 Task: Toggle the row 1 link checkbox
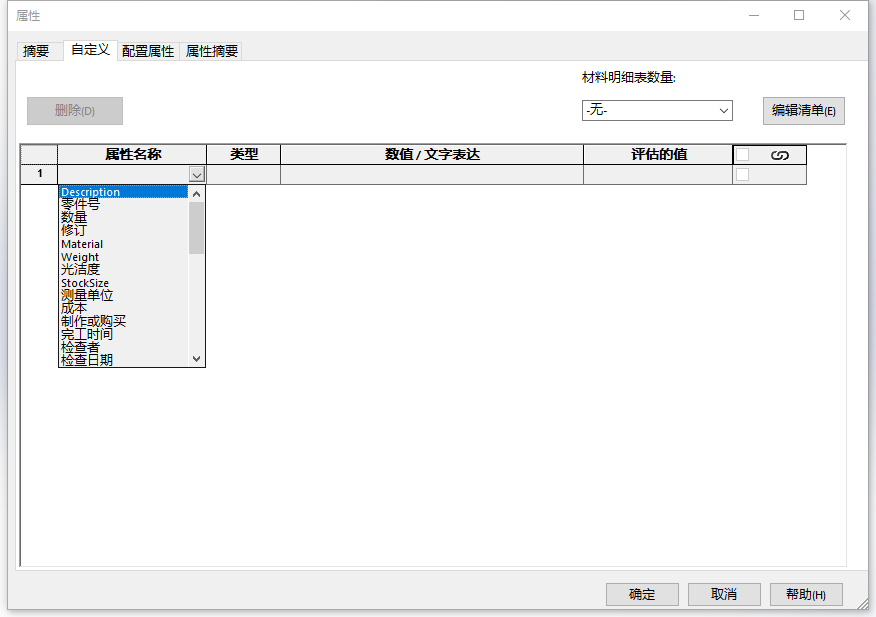(742, 174)
